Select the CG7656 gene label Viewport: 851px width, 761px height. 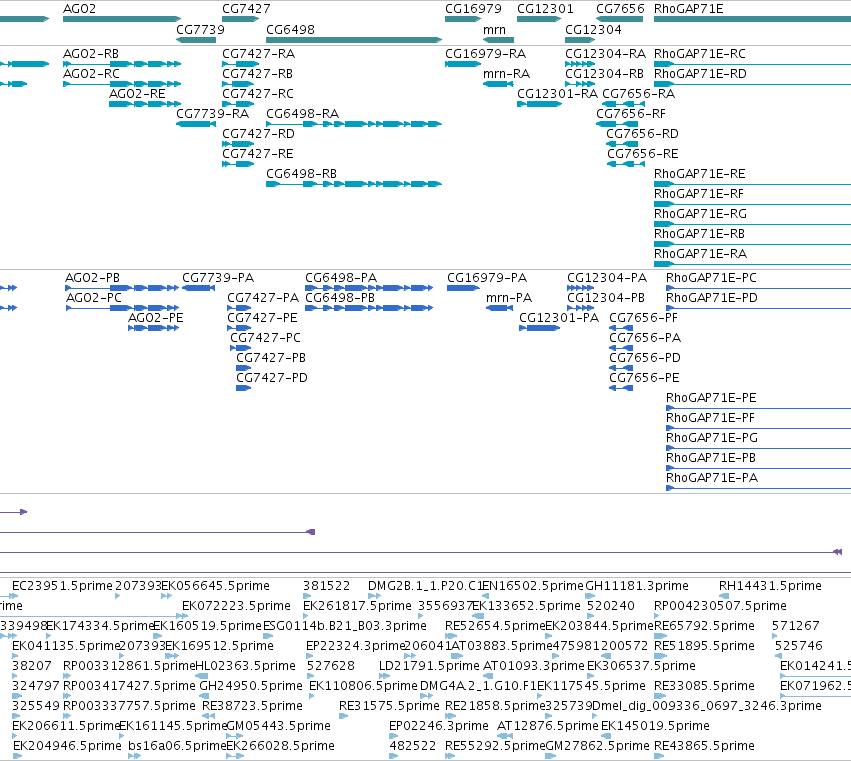(x=620, y=9)
